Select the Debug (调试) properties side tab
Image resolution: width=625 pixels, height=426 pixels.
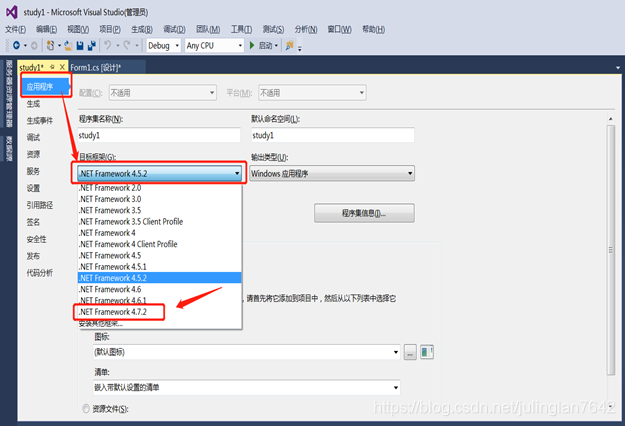(x=33, y=137)
